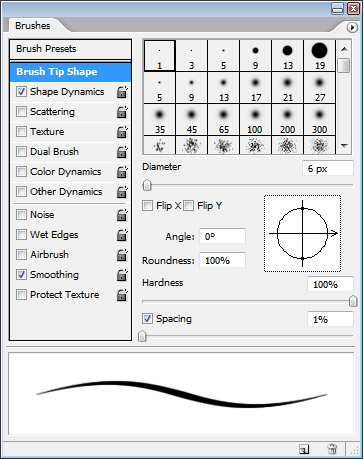Uncheck the Smoothing checkbox
The image size is (364, 459).
point(21,275)
